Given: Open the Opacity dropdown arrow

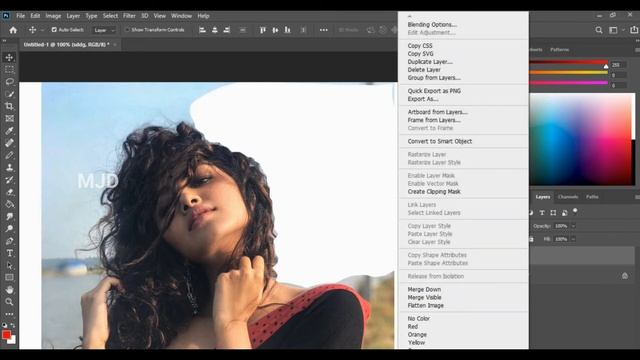Looking at the screenshot, I should [x=573, y=226].
